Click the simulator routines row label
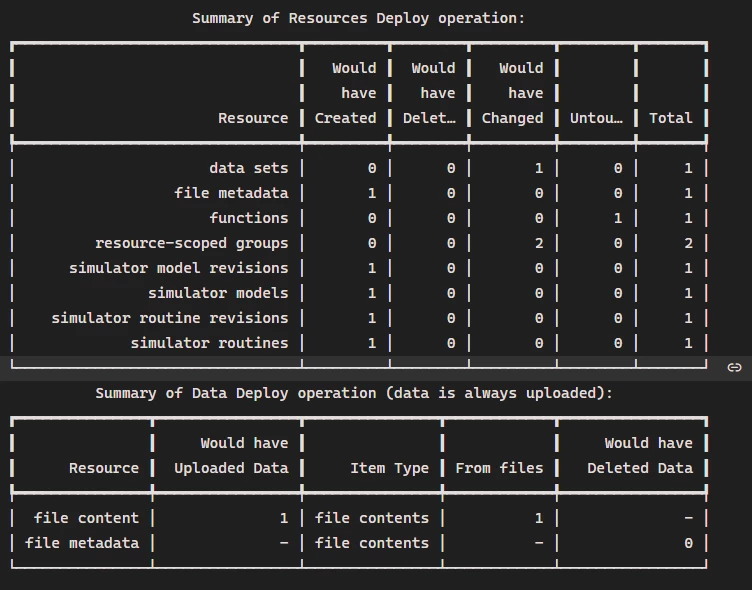The width and height of the screenshot is (752, 590). (209, 343)
